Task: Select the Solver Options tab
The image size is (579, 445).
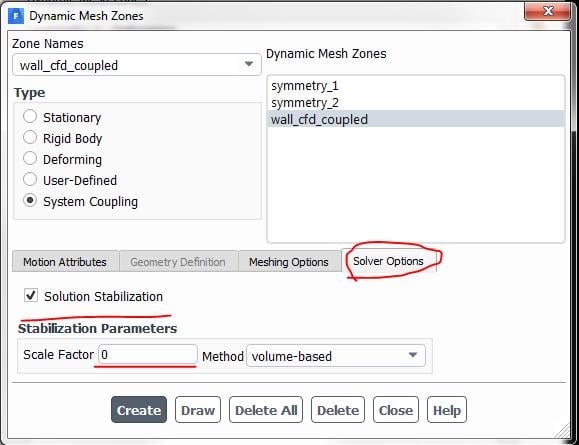Action: click(388, 261)
